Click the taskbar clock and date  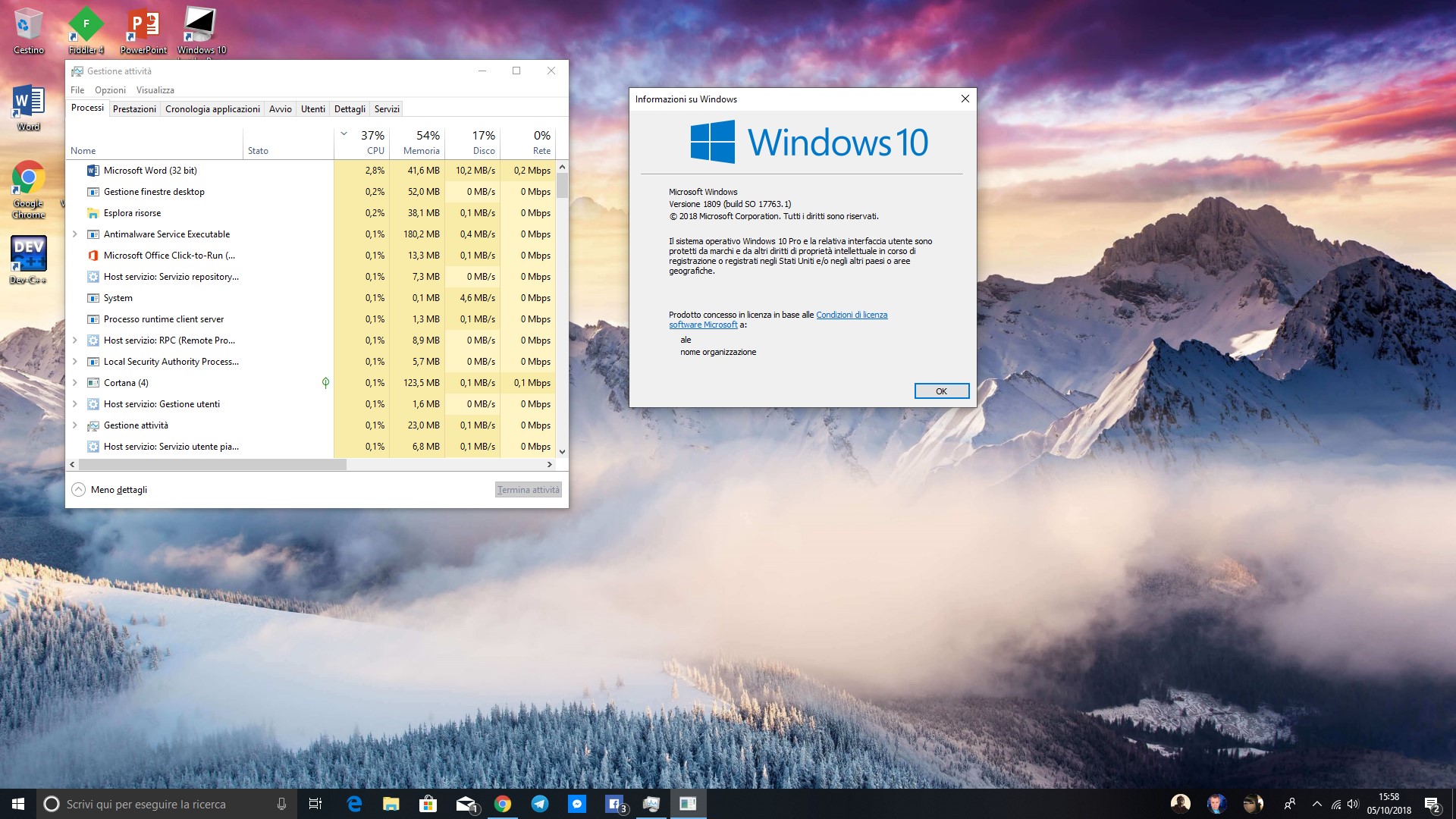(1389, 804)
